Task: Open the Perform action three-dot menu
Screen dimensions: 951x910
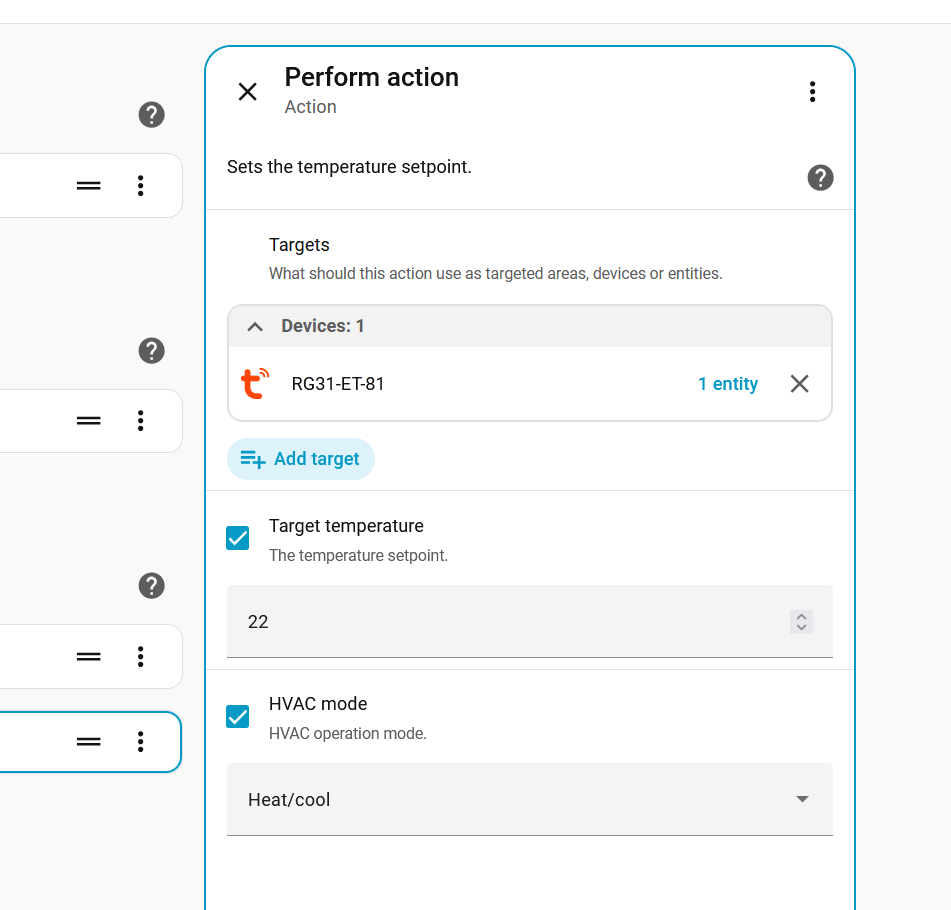Action: coord(812,92)
